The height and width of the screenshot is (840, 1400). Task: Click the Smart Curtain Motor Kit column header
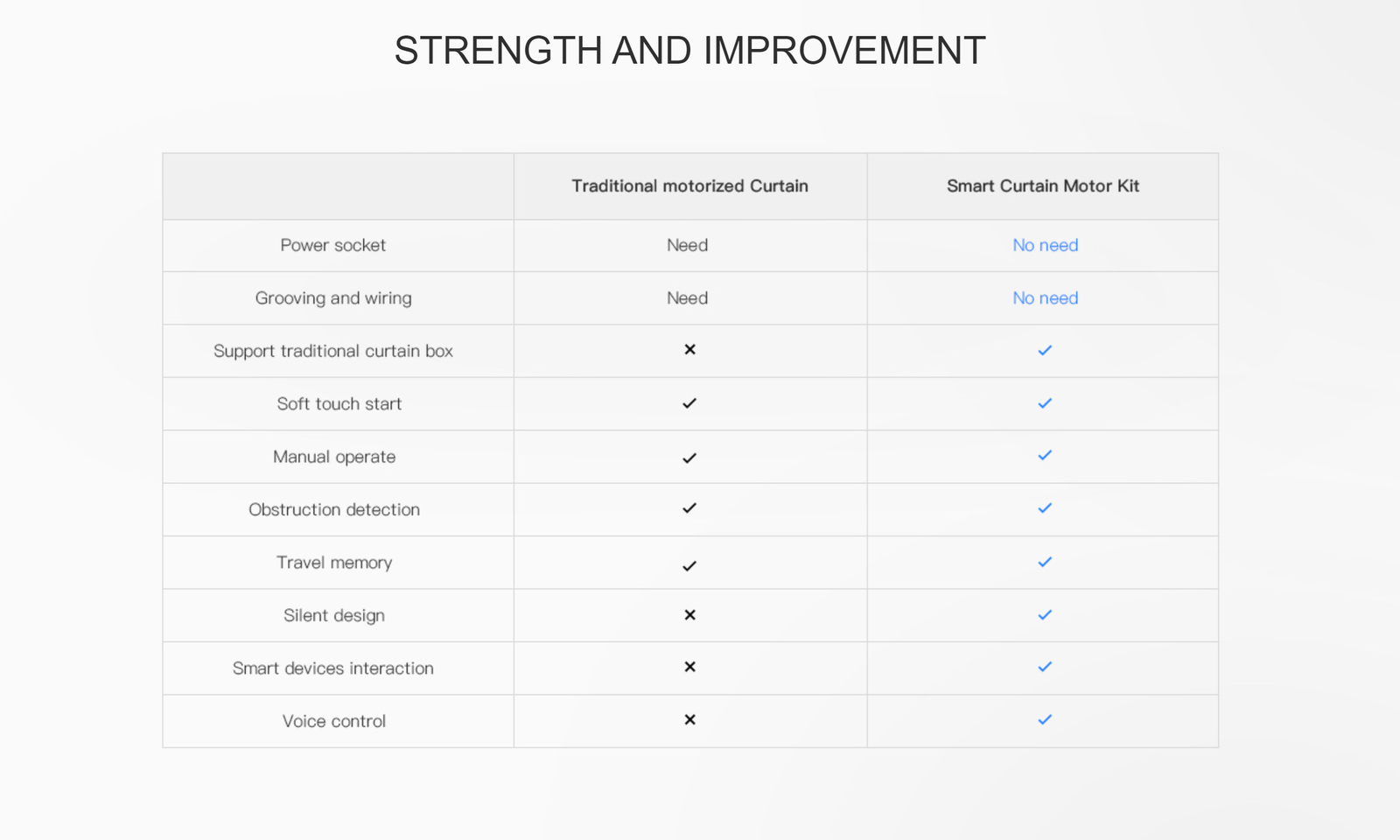coord(1042,186)
